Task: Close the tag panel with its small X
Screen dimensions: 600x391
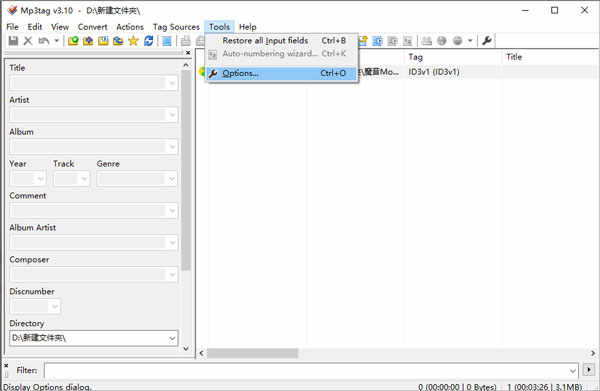Action: point(188,53)
